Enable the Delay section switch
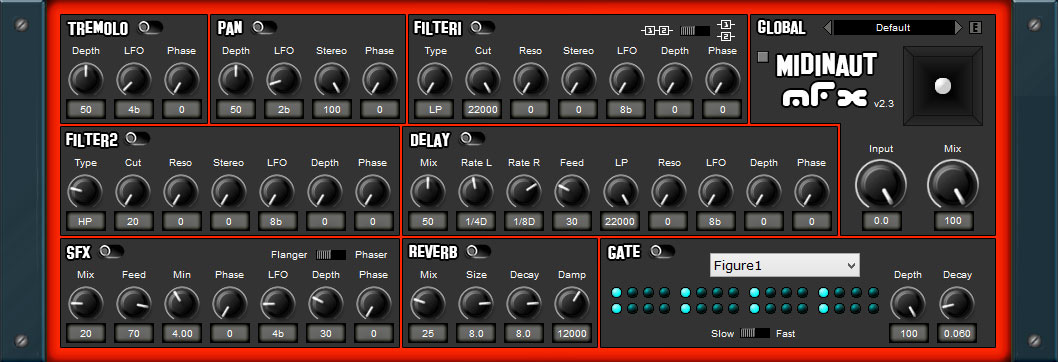Image resolution: width=1058 pixels, height=362 pixels. coord(472,138)
